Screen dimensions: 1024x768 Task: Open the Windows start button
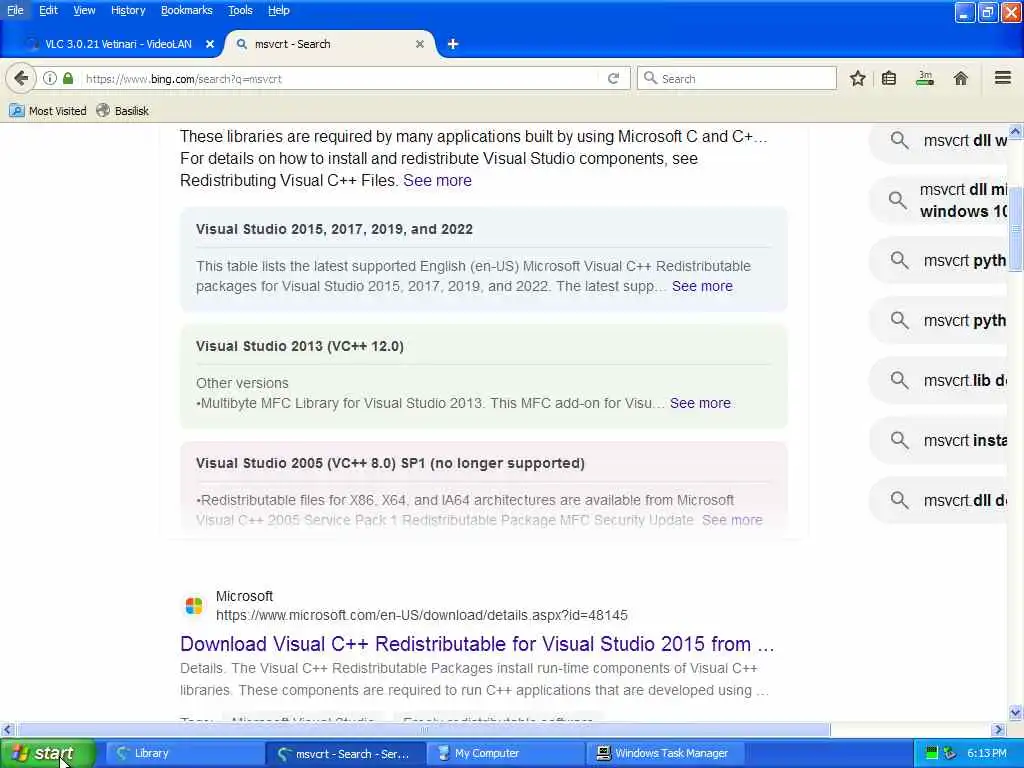tap(47, 753)
